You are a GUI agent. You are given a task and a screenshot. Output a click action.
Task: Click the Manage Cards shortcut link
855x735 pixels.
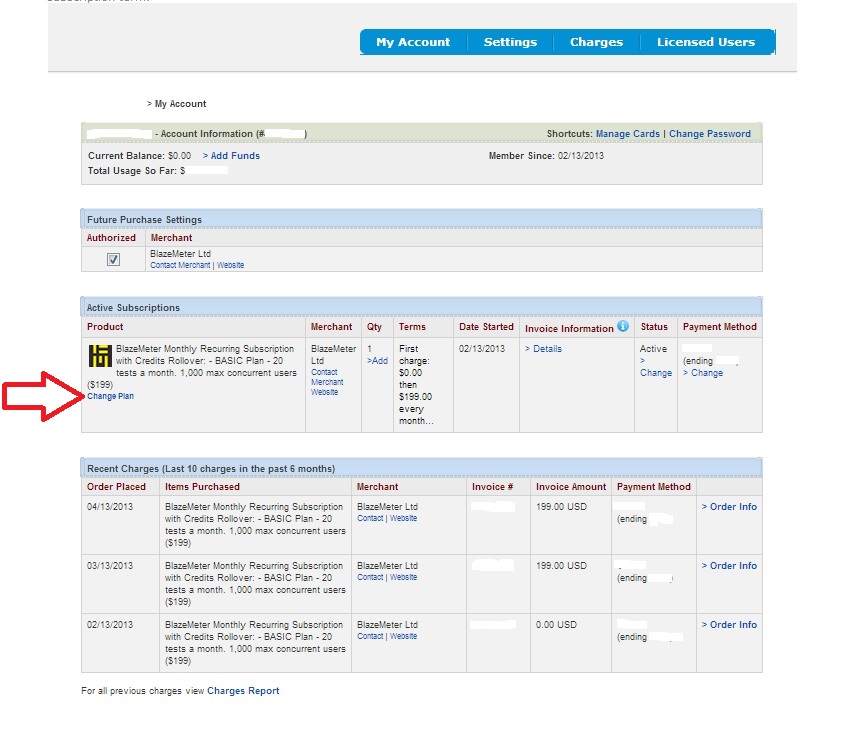point(628,134)
